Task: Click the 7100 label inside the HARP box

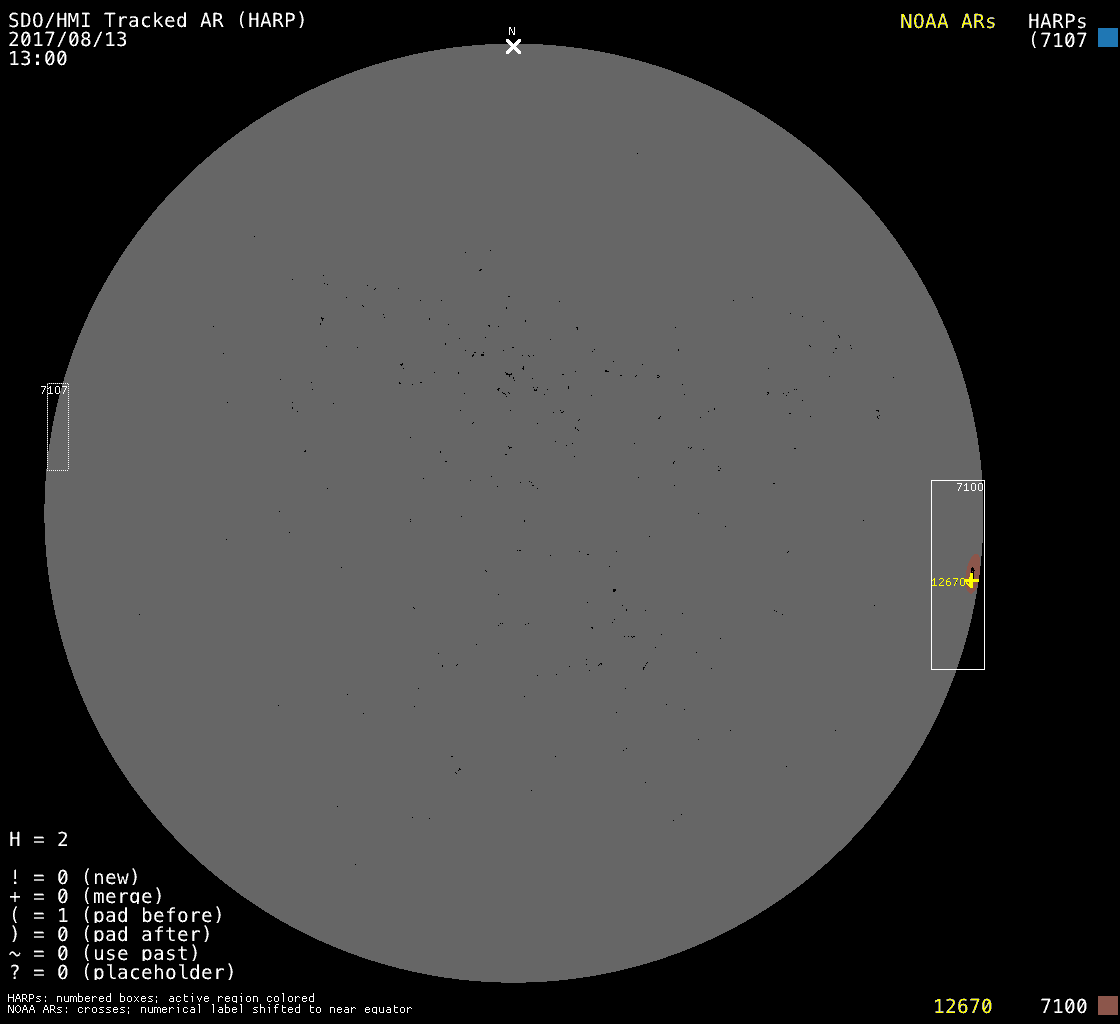Action: point(969,487)
